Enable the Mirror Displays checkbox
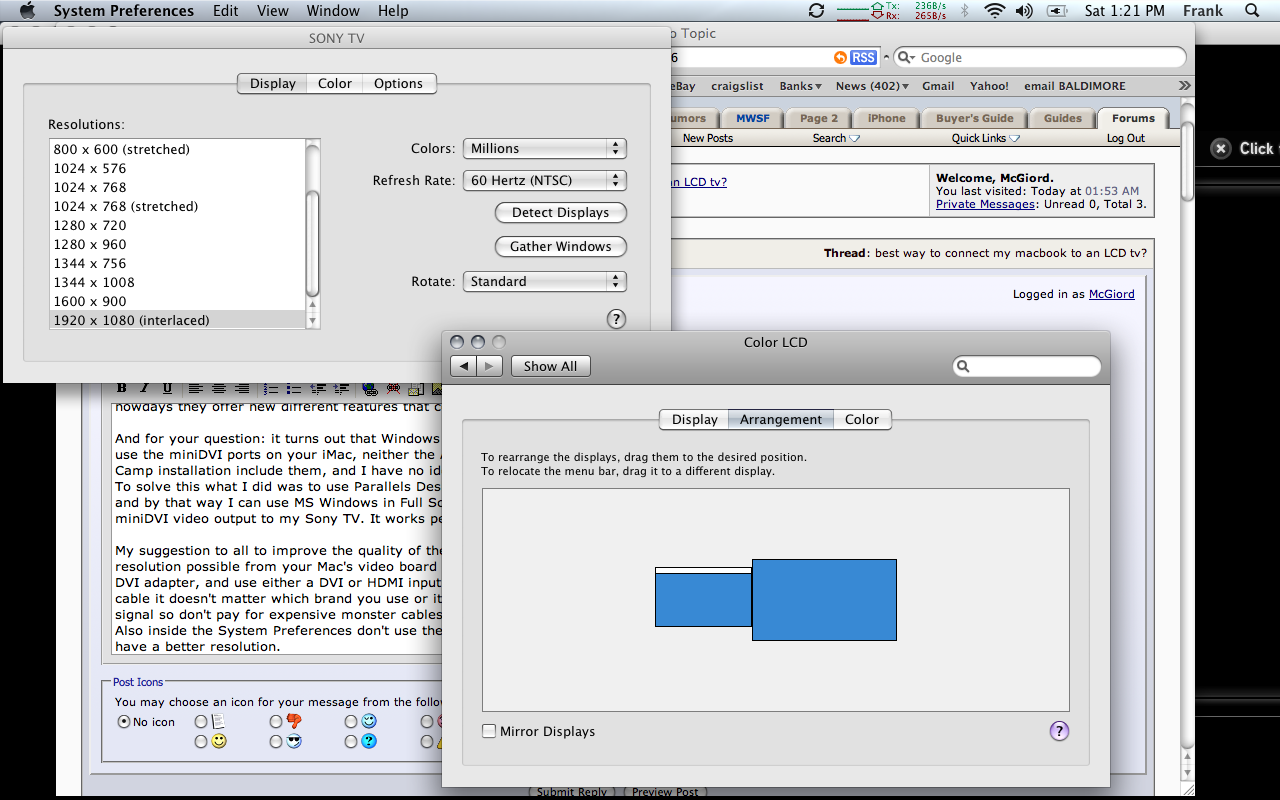Image resolution: width=1280 pixels, height=800 pixels. pyautogui.click(x=489, y=731)
